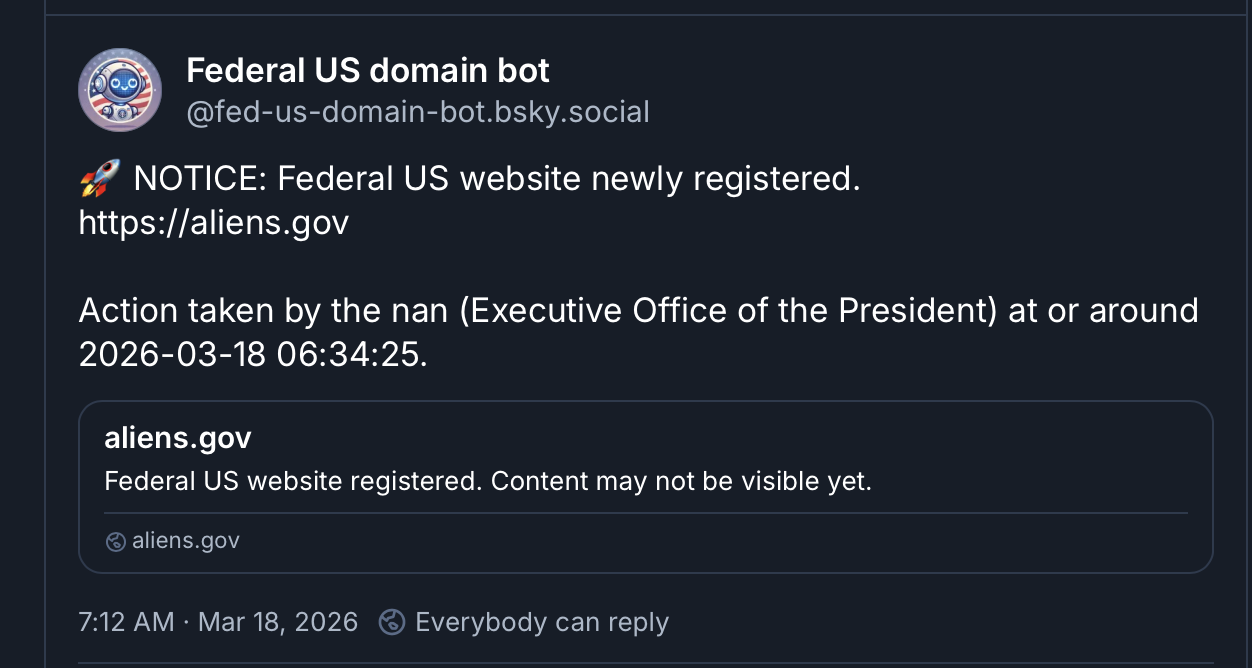Image resolution: width=1252 pixels, height=668 pixels.
Task: Click the rocket emoji before NOTICE
Action: coord(99,180)
